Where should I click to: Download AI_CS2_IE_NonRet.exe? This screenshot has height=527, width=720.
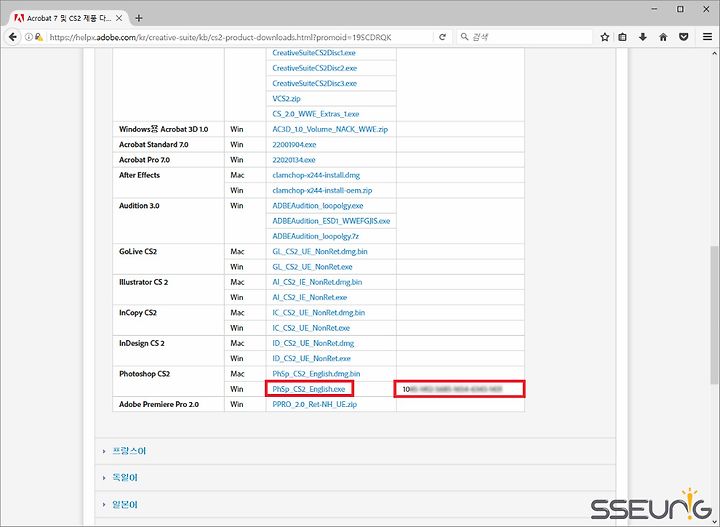point(309,297)
